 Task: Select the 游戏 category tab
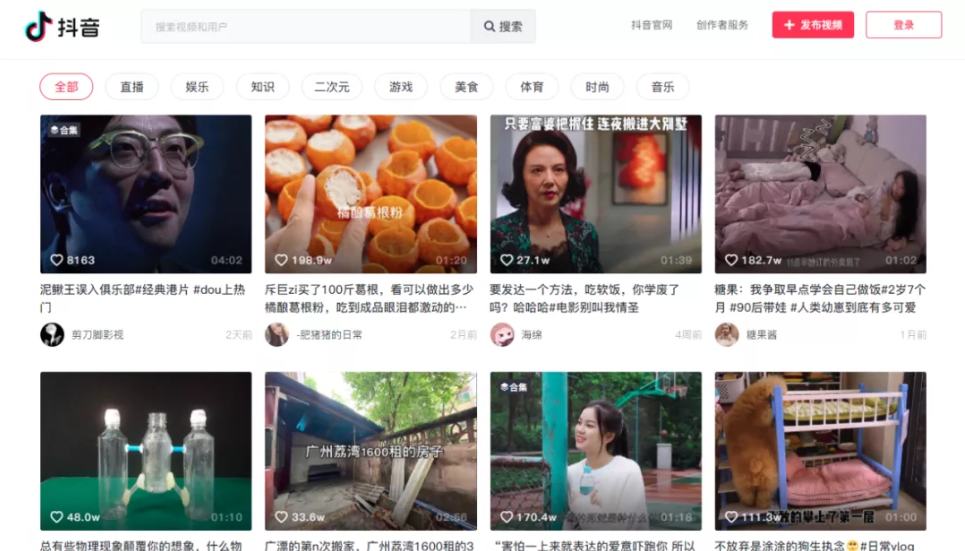(401, 87)
